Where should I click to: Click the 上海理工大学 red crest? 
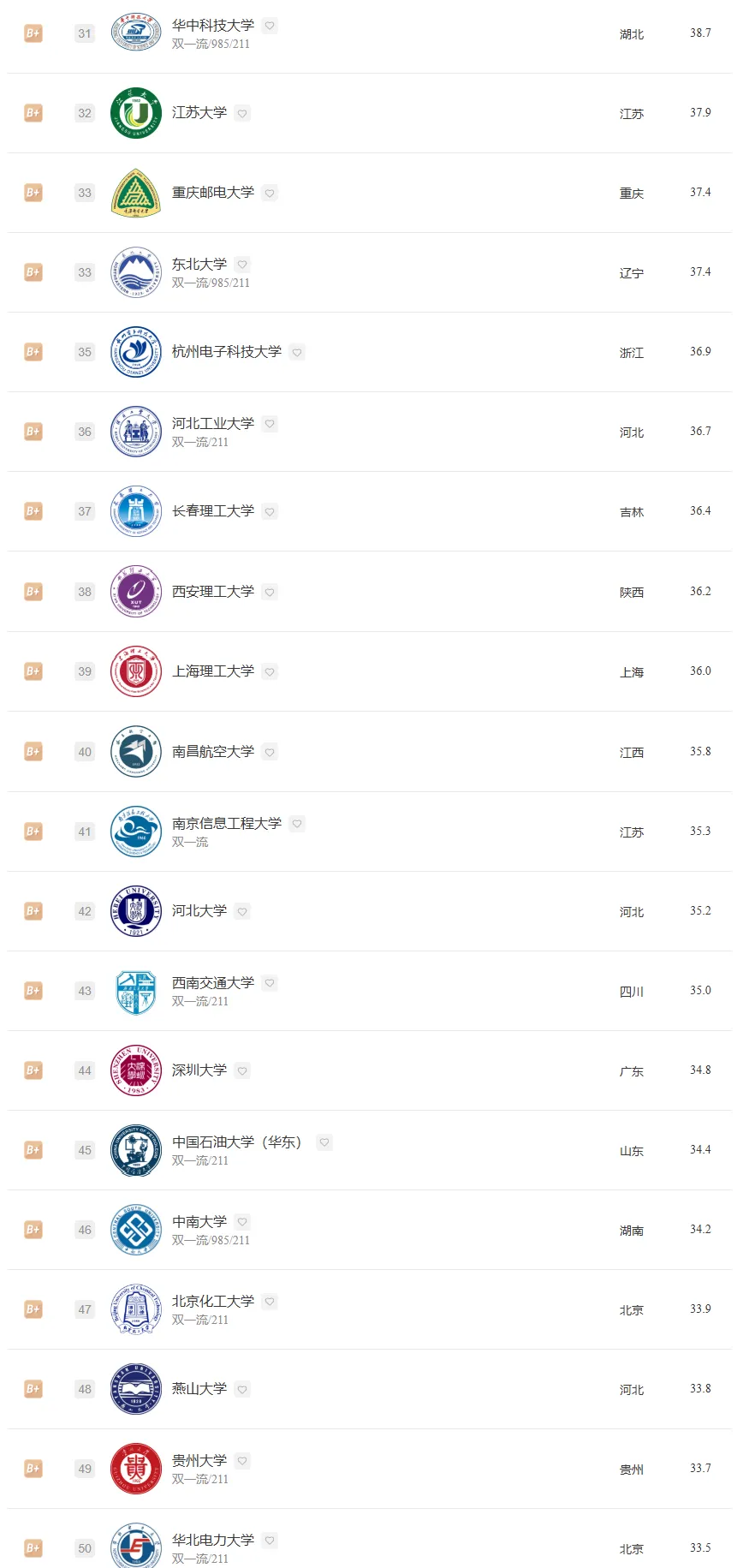(136, 671)
